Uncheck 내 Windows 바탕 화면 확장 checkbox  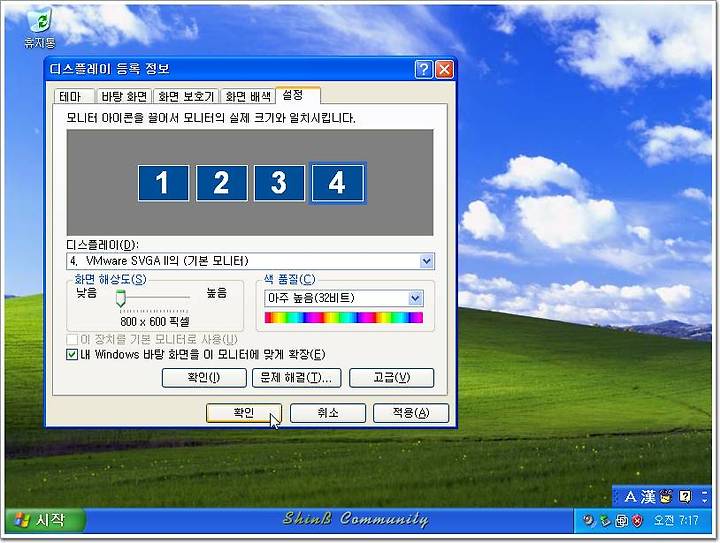[72, 354]
